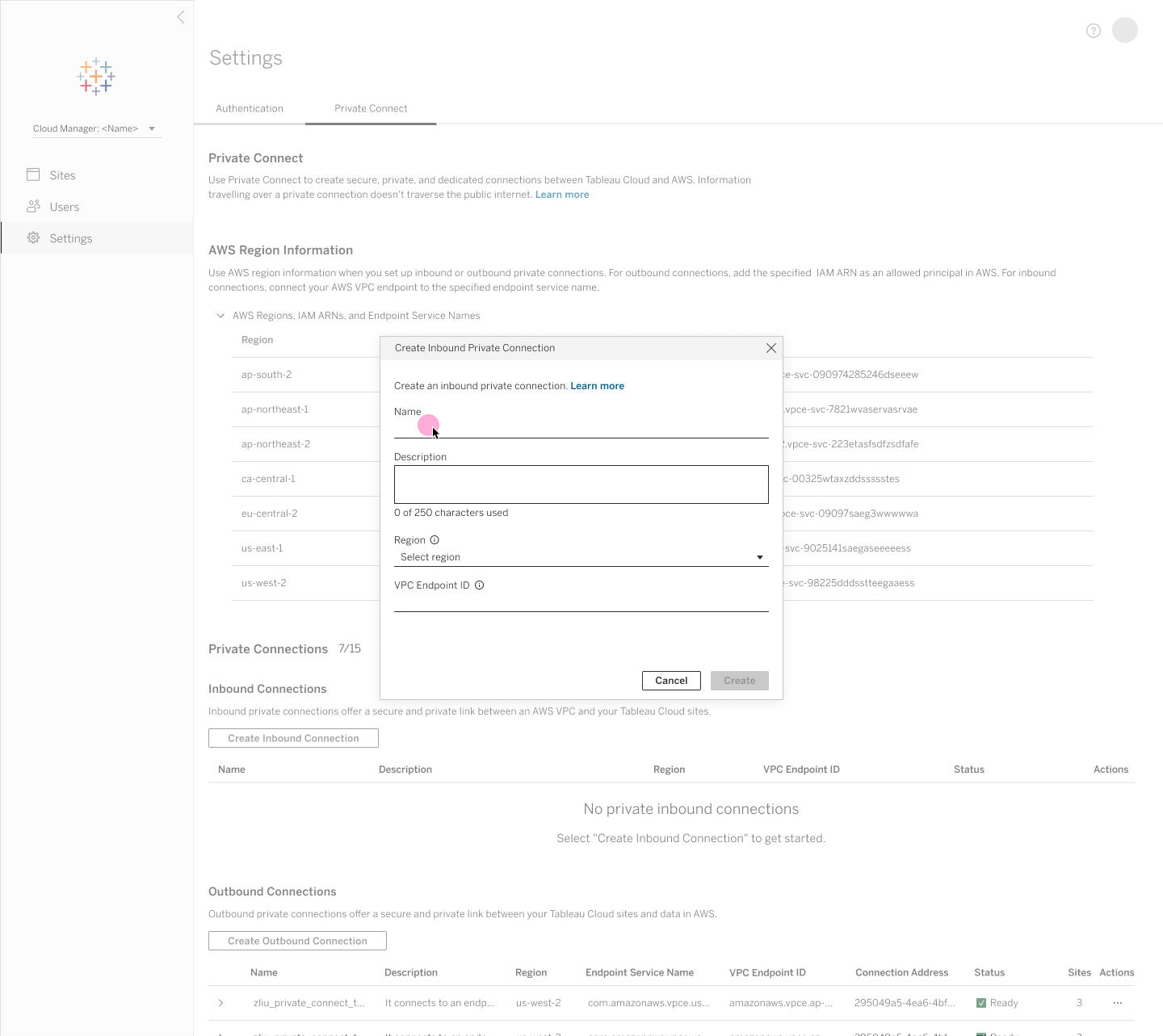Click the 7/15 connections count
This screenshot has width=1163, height=1036.
point(350,648)
